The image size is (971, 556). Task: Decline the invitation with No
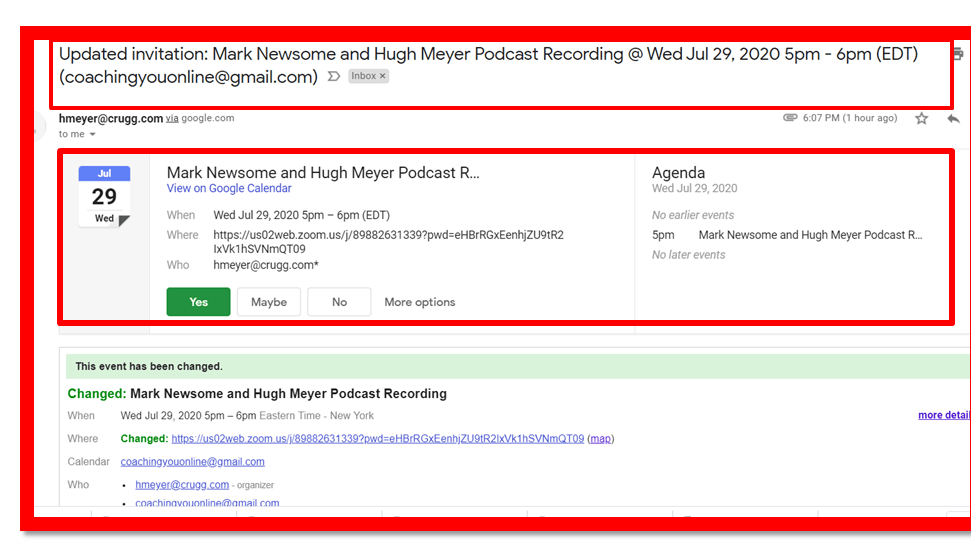[339, 302]
